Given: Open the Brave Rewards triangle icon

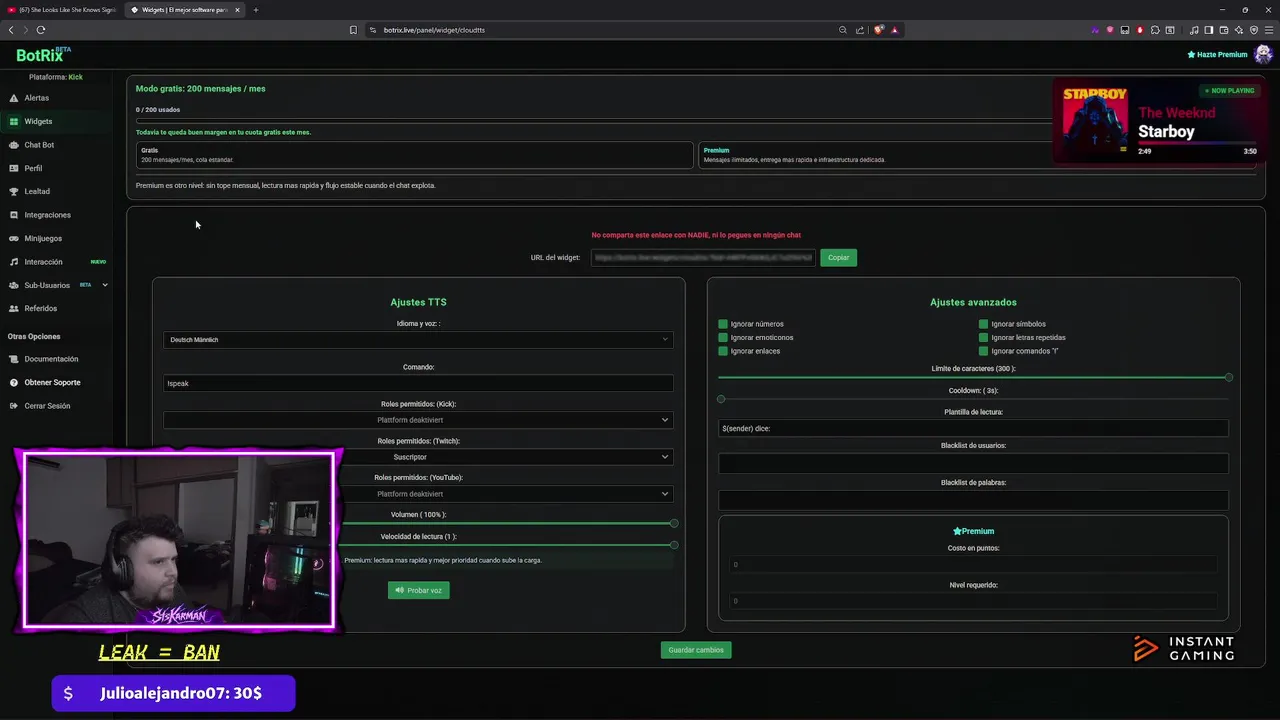Looking at the screenshot, I should tap(895, 30).
